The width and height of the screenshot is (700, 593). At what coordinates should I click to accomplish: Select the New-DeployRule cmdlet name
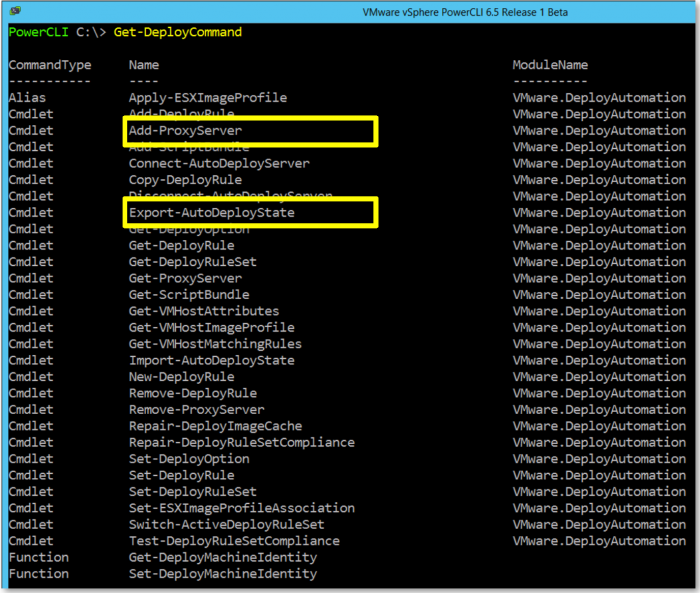[182, 377]
